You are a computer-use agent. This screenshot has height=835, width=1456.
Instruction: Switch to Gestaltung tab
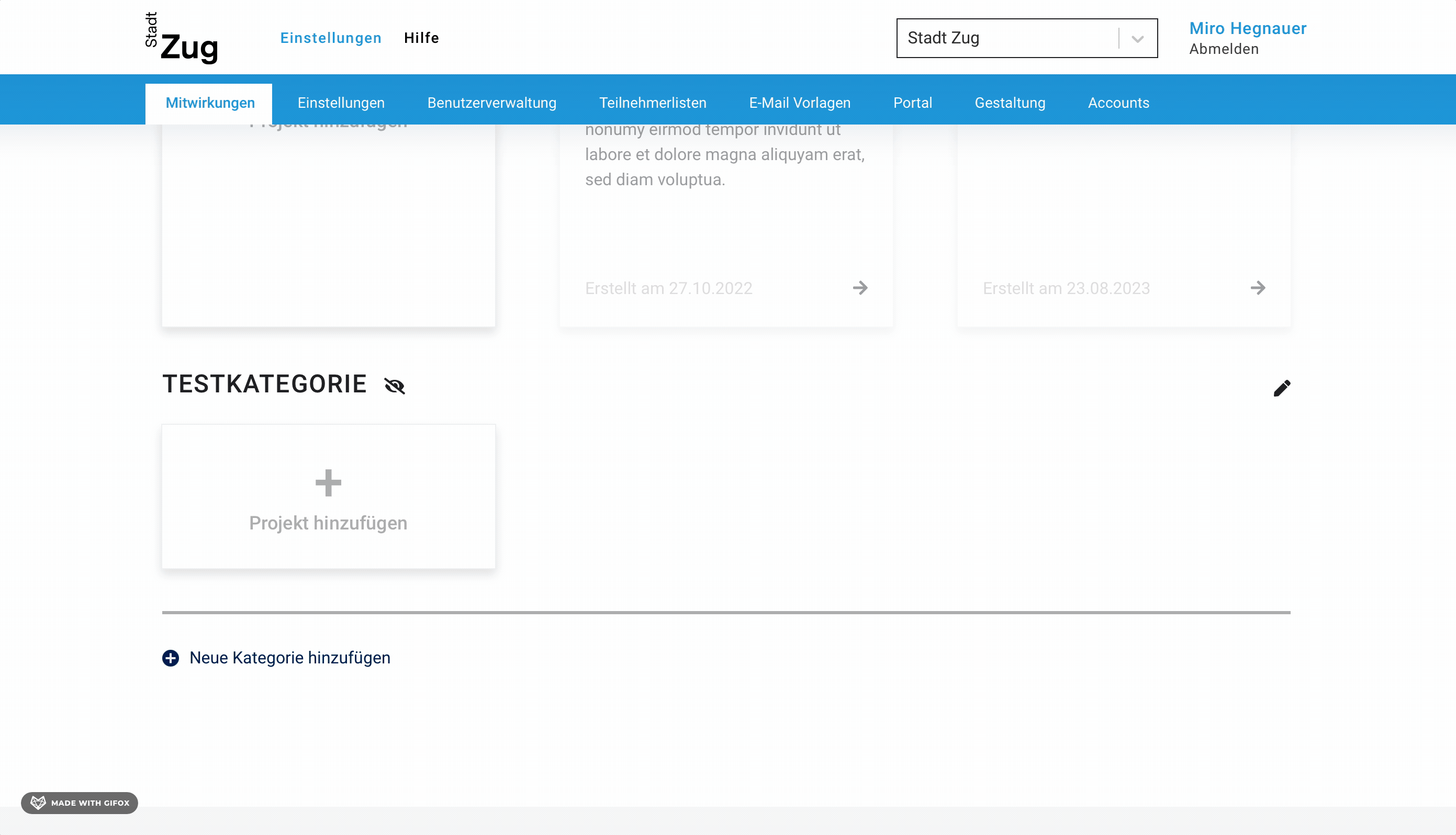coord(1010,103)
